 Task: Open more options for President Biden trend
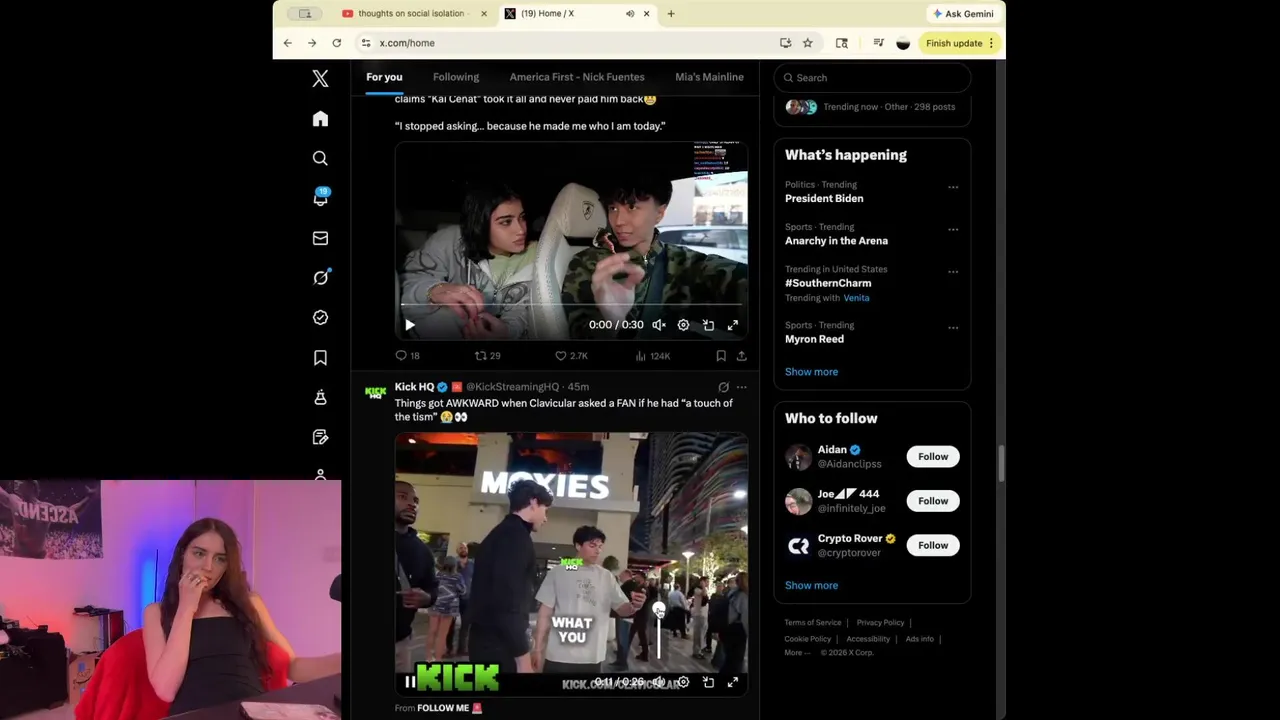coord(953,187)
